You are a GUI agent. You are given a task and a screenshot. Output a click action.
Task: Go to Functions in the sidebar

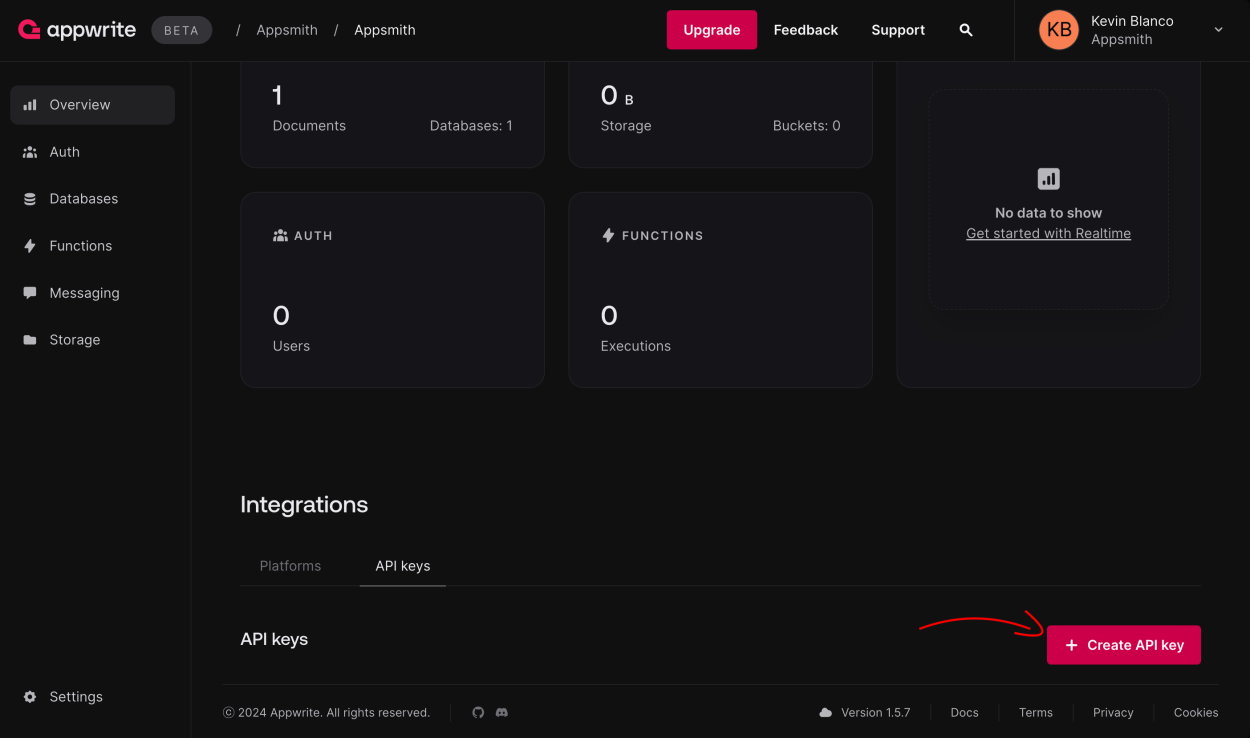pyautogui.click(x=80, y=246)
